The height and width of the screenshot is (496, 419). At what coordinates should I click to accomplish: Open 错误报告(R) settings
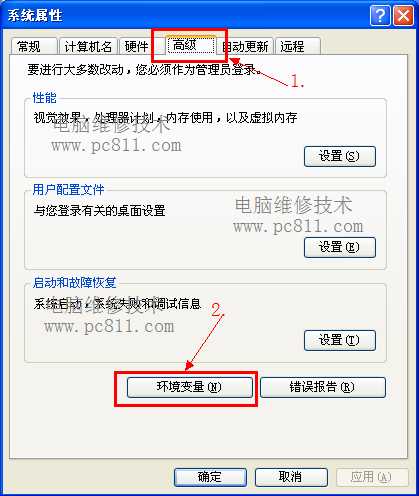pos(323,387)
